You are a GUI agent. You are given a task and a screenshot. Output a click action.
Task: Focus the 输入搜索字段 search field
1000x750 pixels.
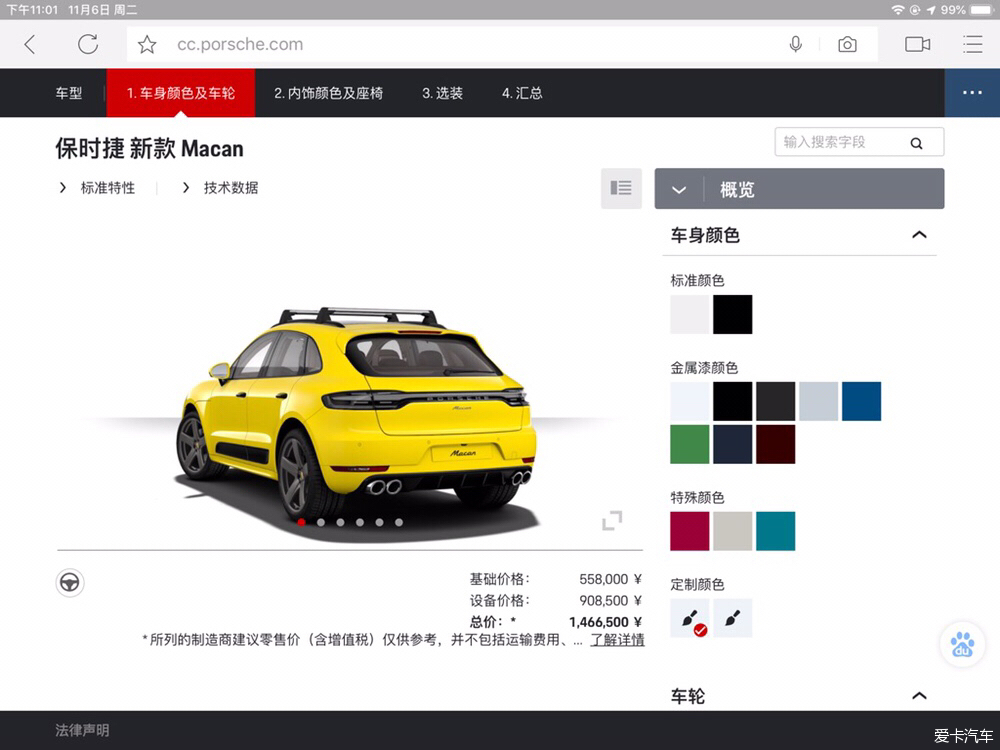[x=859, y=142]
